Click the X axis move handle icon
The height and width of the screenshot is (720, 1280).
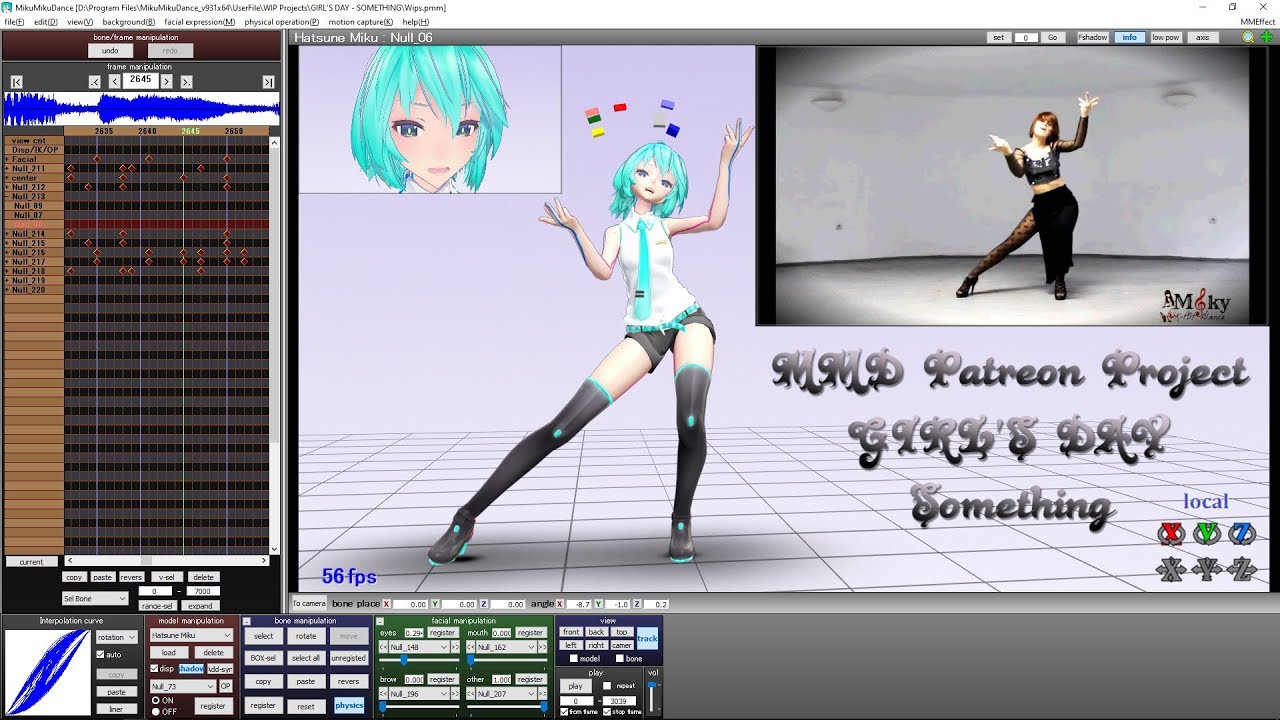[1170, 570]
